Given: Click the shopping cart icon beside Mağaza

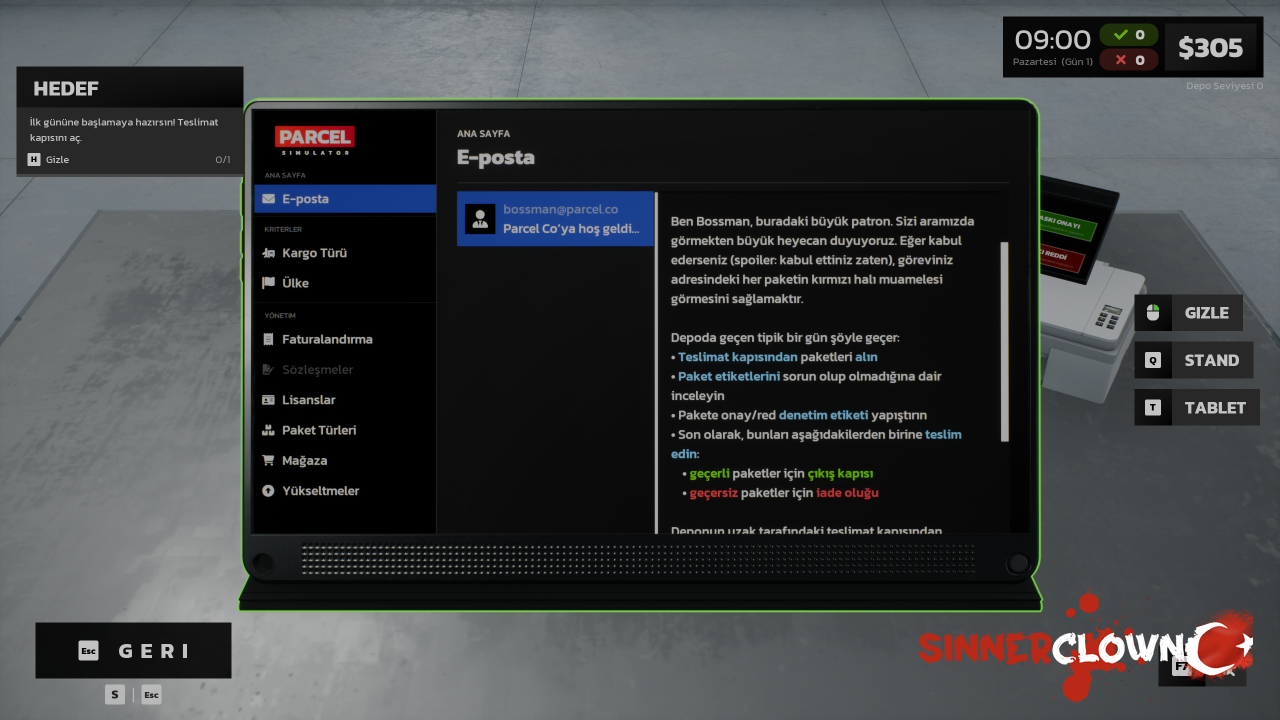Looking at the screenshot, I should pos(268,461).
